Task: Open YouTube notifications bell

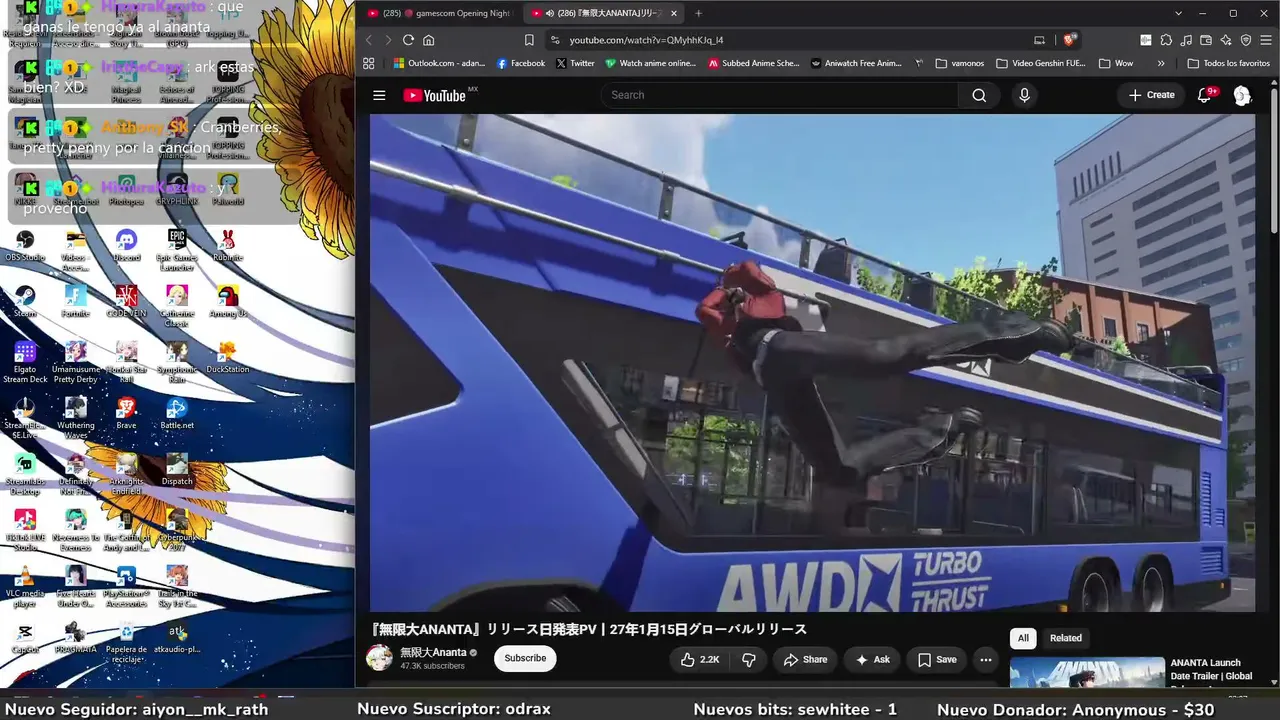Action: [1205, 95]
